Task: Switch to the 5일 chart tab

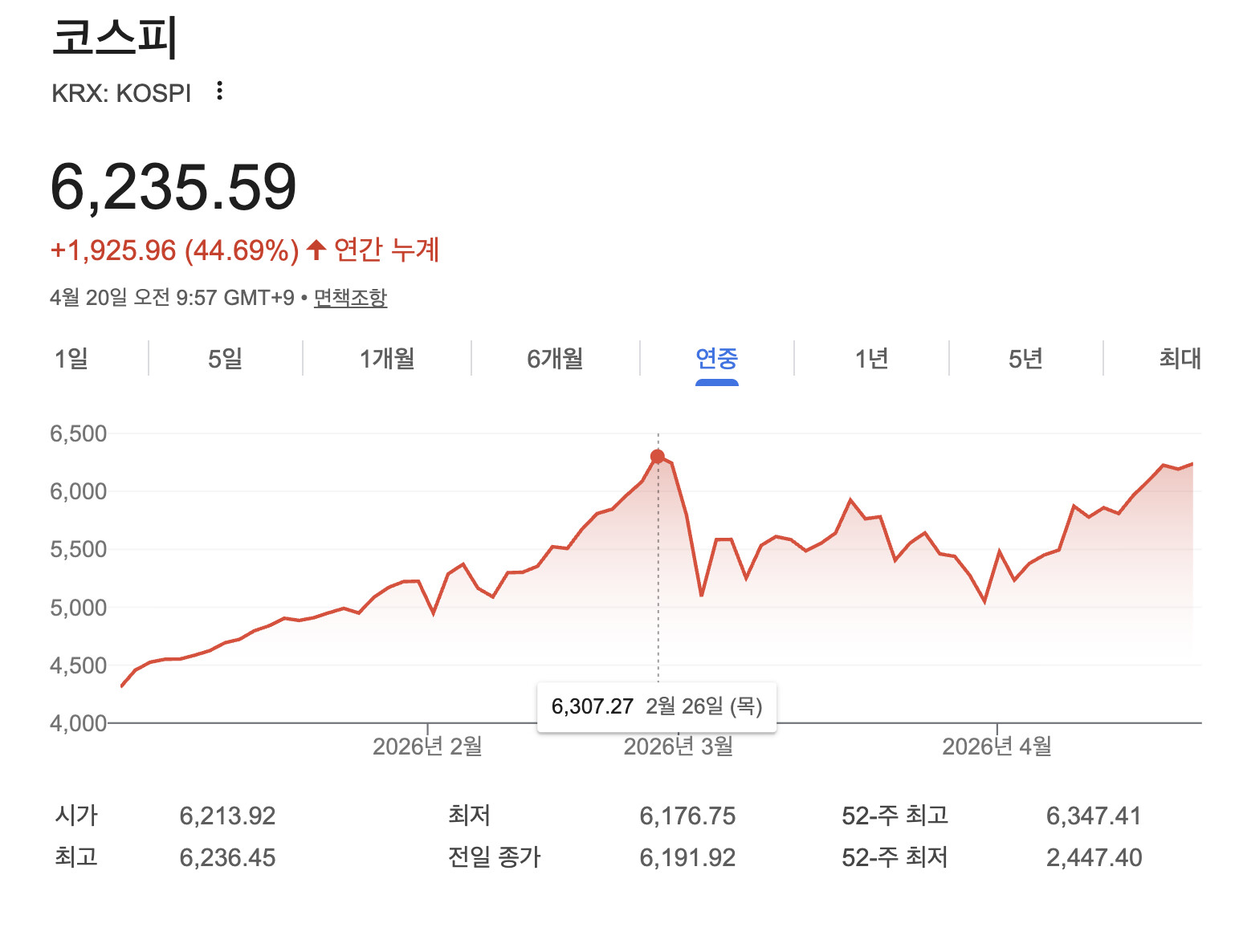Action: point(225,358)
